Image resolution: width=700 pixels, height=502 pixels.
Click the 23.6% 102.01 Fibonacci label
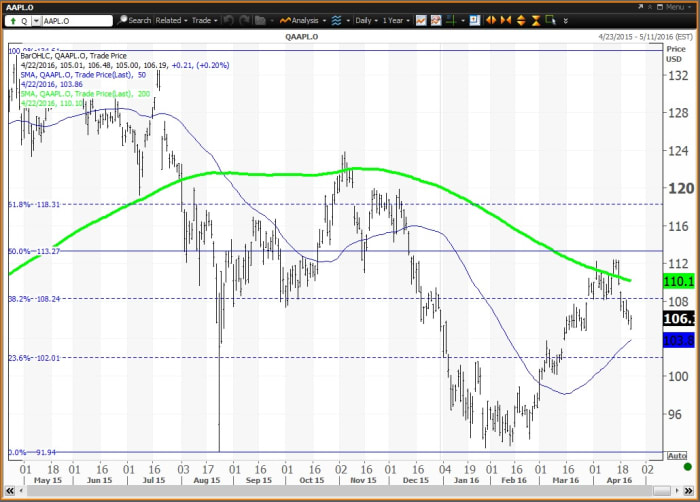[34, 358]
